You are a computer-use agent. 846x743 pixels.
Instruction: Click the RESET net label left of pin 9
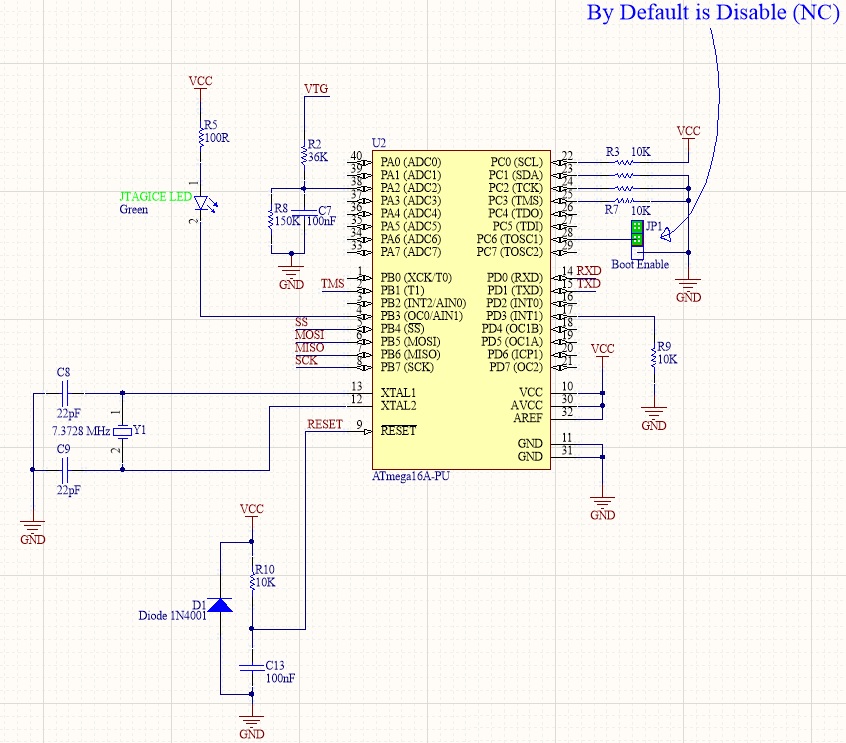(325, 425)
